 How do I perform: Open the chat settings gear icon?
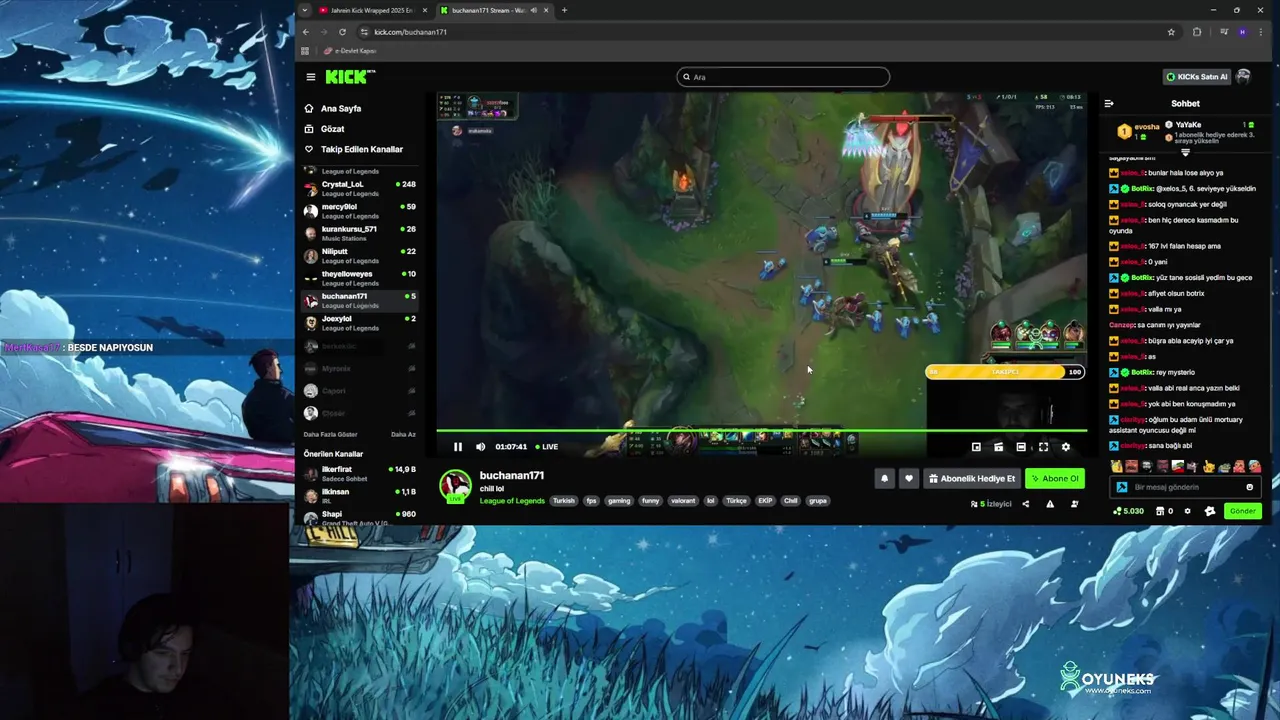[x=1188, y=511]
